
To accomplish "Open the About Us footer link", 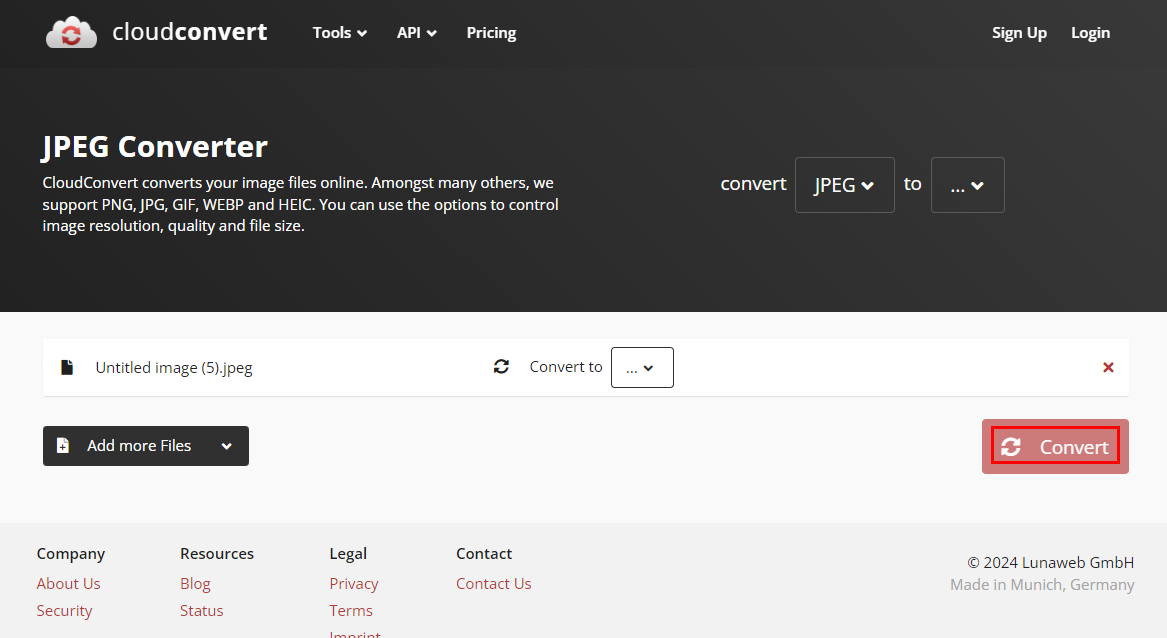I will point(68,584).
